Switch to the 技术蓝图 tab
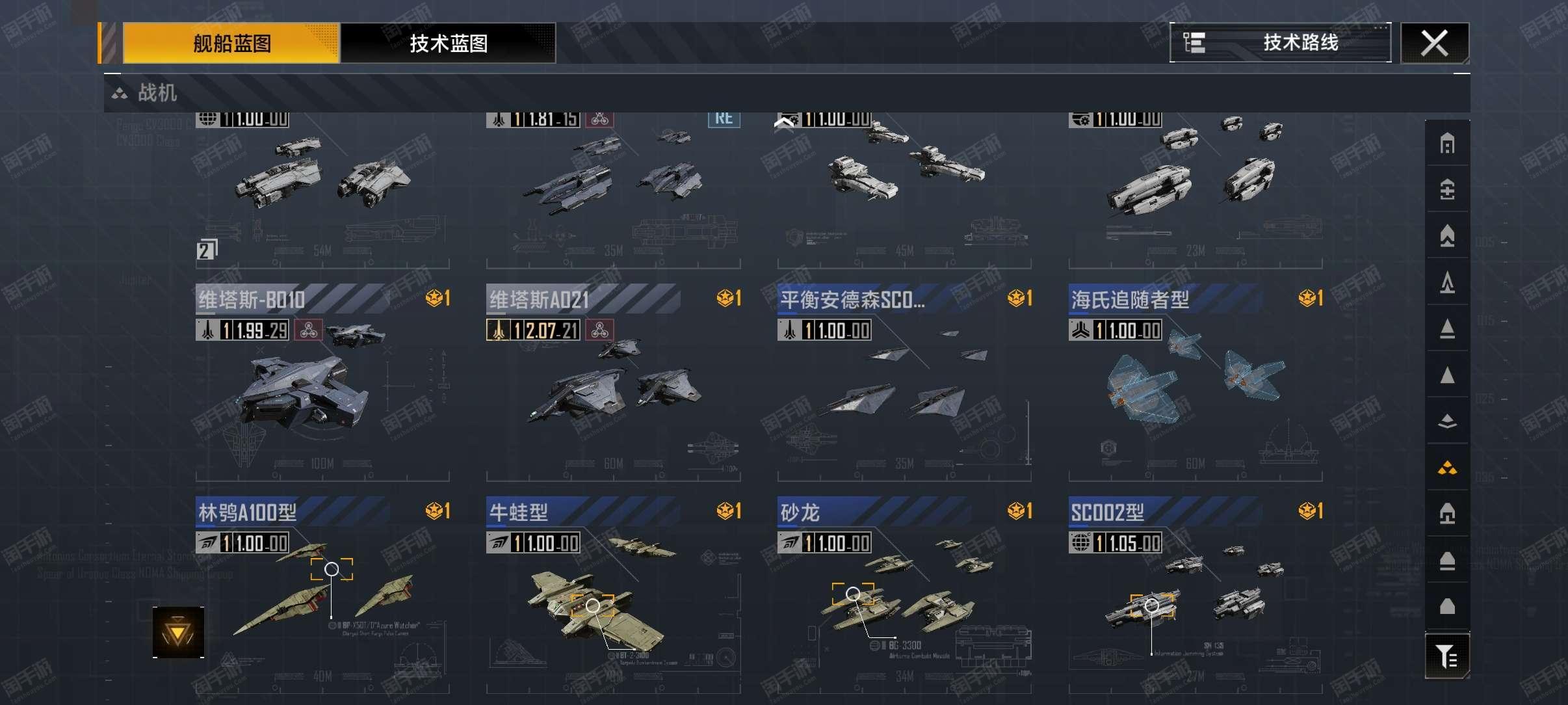The height and width of the screenshot is (705, 1568). (449, 44)
